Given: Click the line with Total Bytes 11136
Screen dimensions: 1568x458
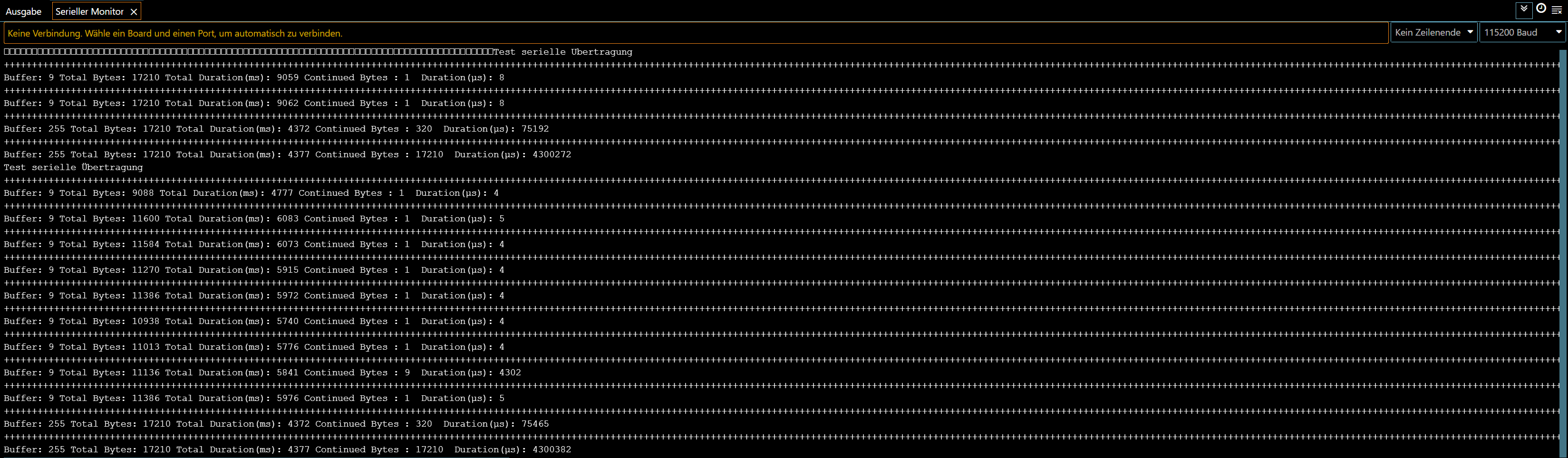Looking at the screenshot, I should pyautogui.click(x=262, y=372).
